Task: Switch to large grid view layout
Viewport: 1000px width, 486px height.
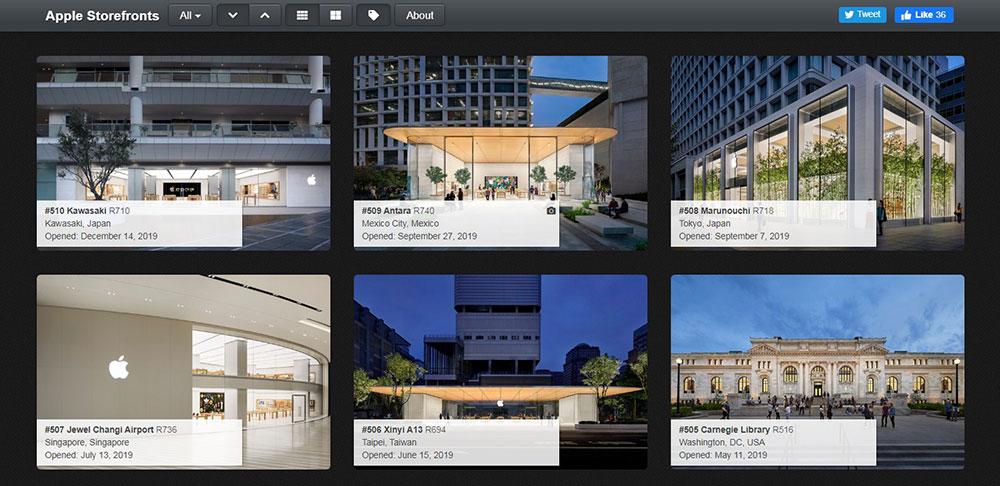Action: [335, 15]
